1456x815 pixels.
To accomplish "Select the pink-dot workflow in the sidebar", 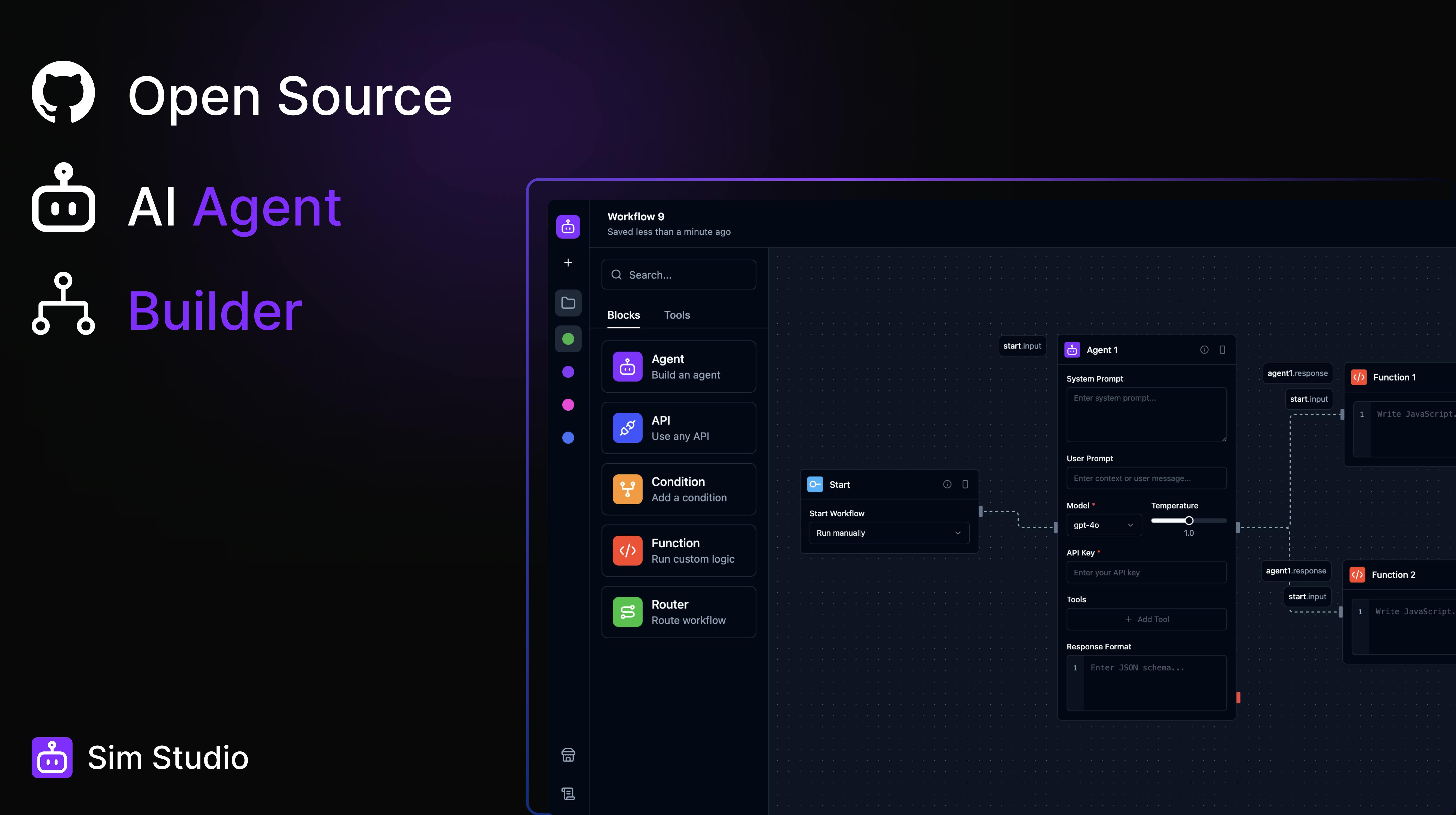I will click(568, 405).
